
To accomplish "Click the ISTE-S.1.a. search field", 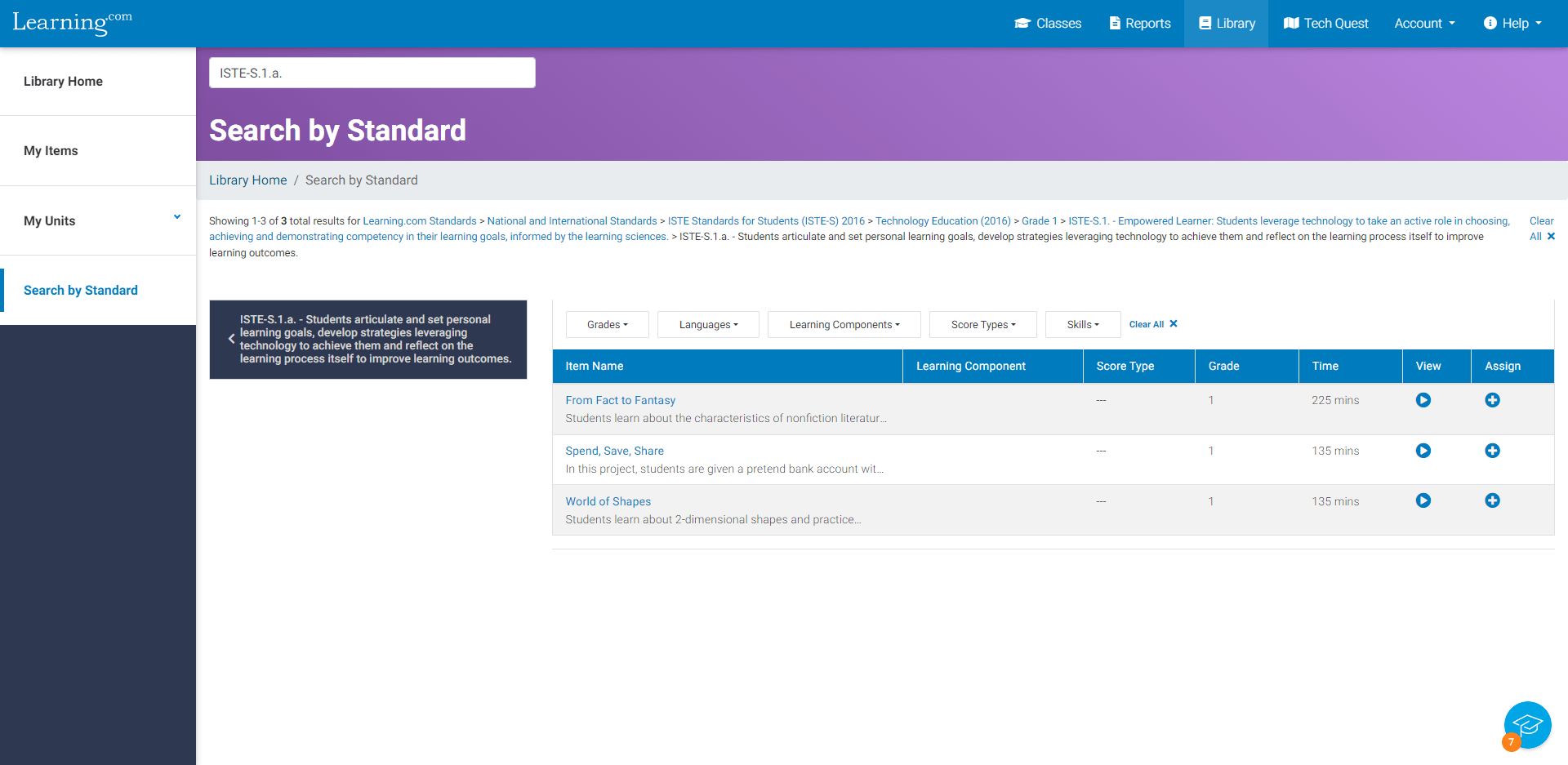I will tap(372, 73).
